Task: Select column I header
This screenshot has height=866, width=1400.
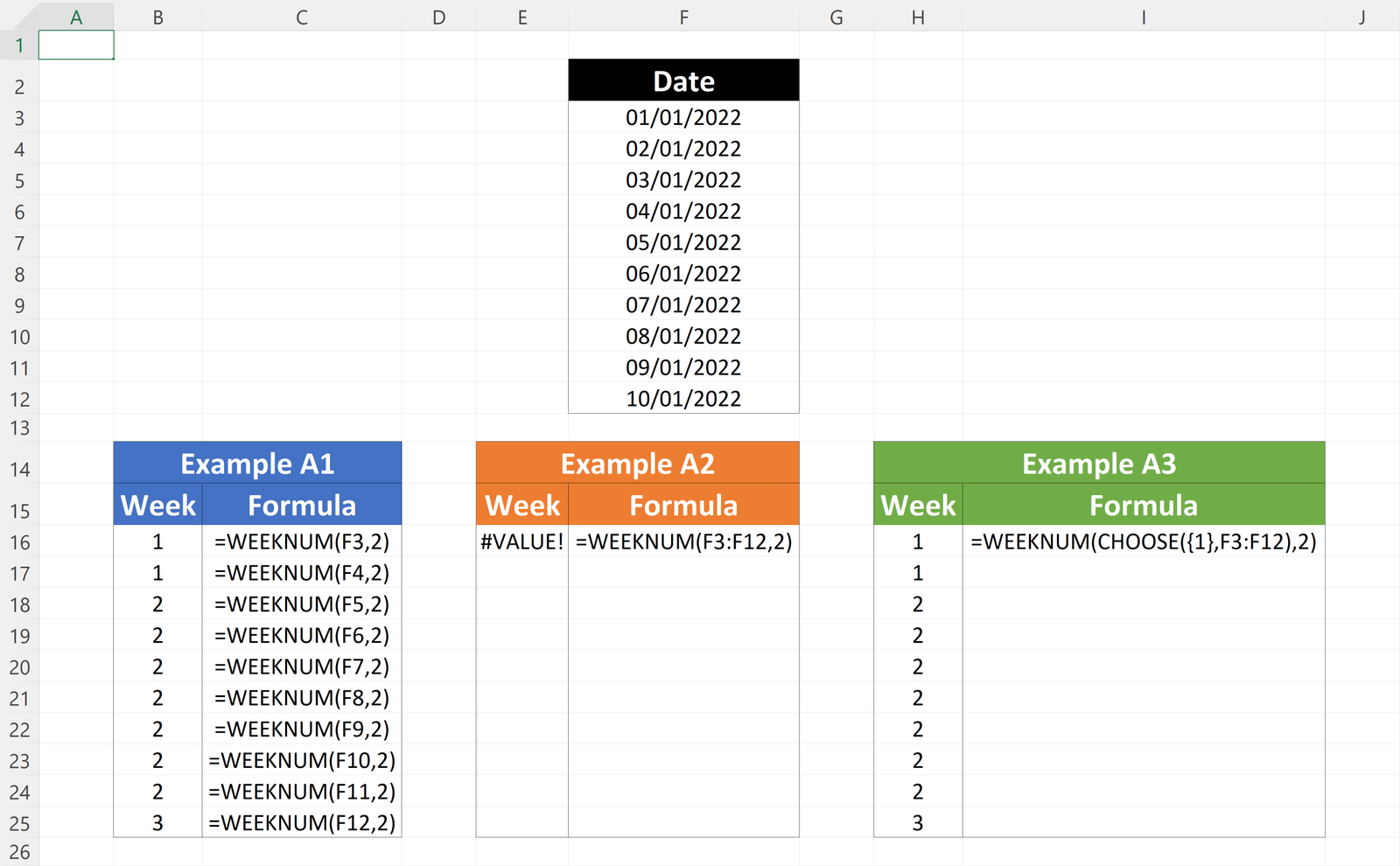Action: pos(1143,17)
